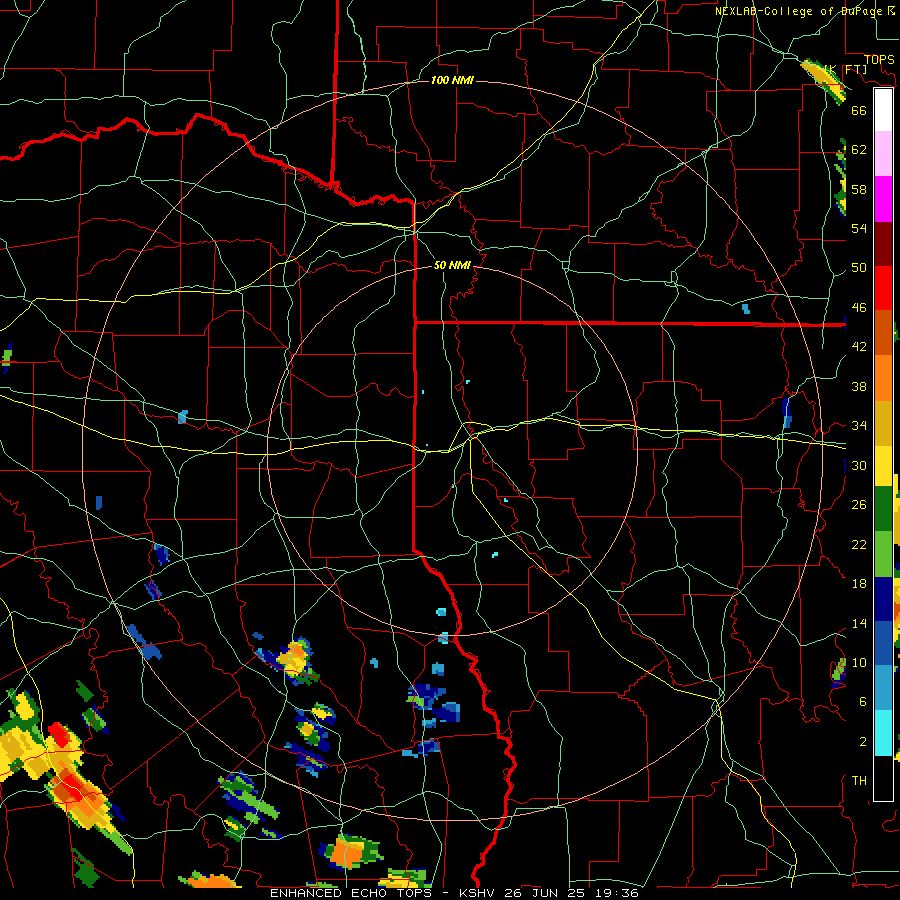
Task: Click the legend value "58"
Action: point(859,189)
